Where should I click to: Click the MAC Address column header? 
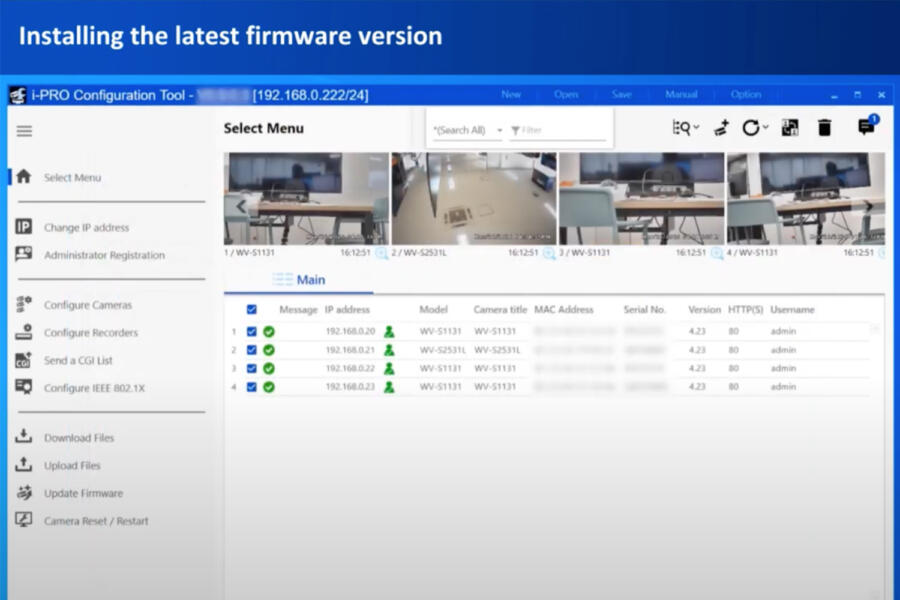point(564,309)
